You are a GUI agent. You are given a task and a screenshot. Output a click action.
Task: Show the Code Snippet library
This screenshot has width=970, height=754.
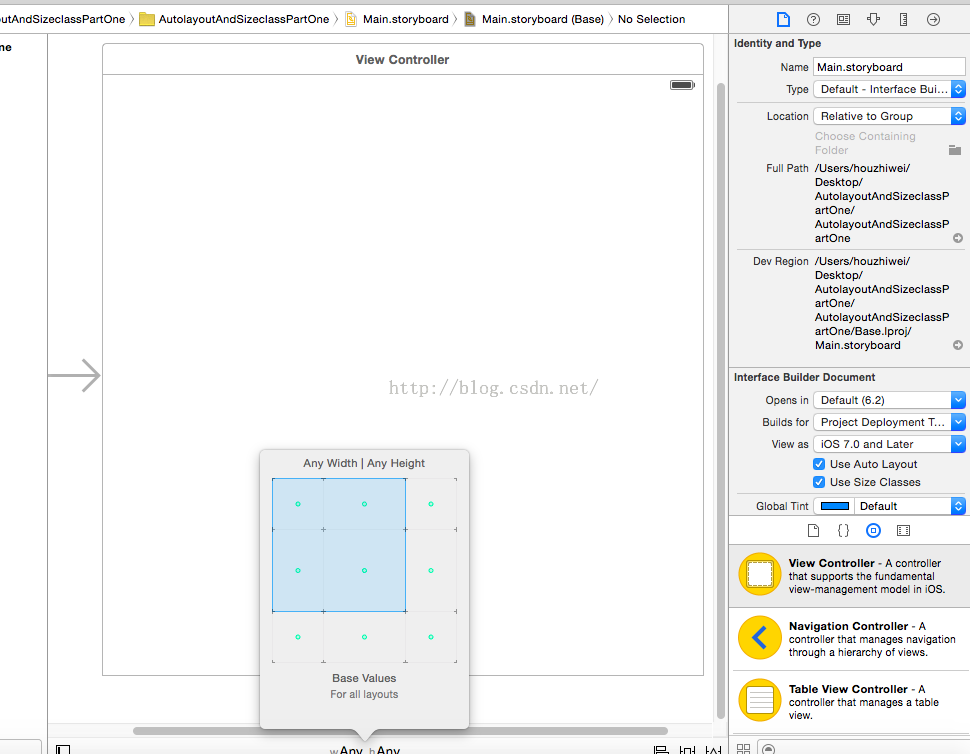coord(843,531)
